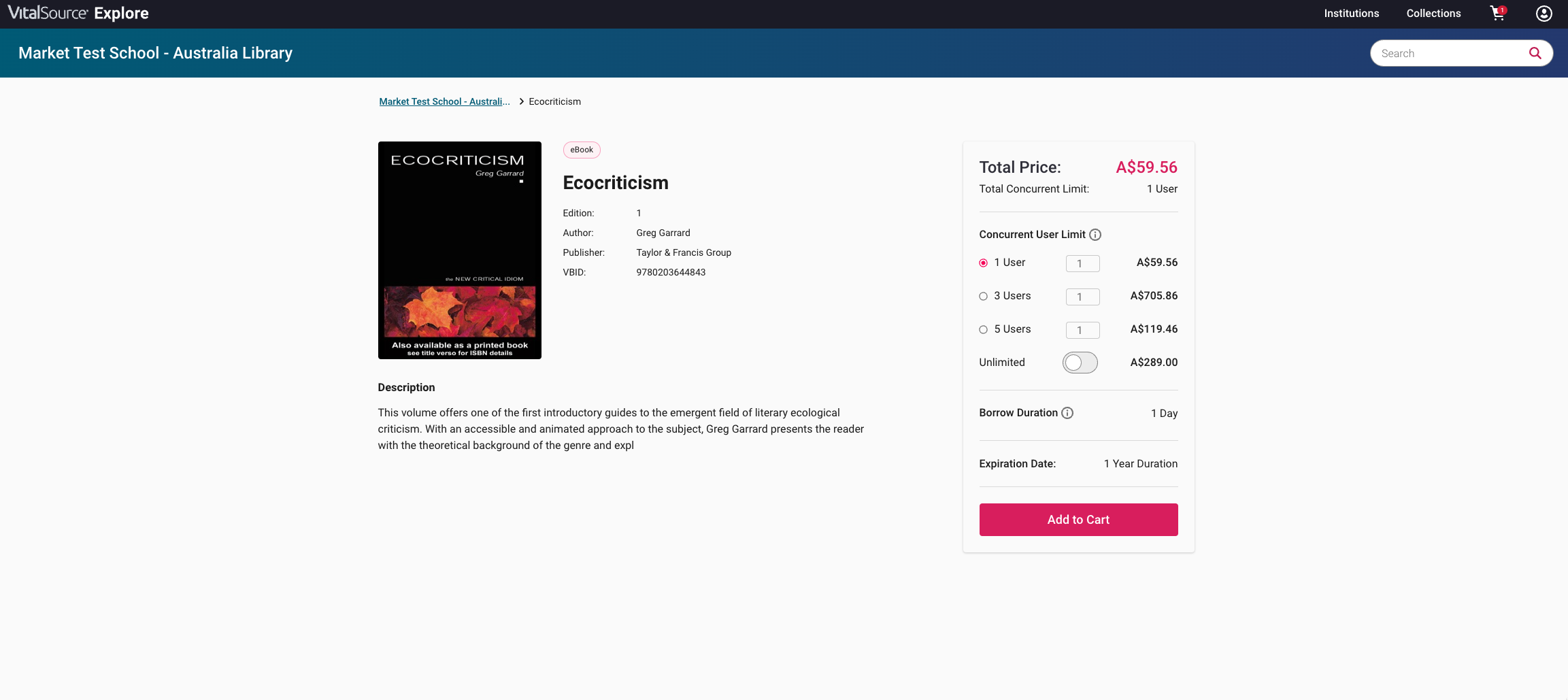
Task: Click the total price A$59.56 in red
Action: point(1146,167)
